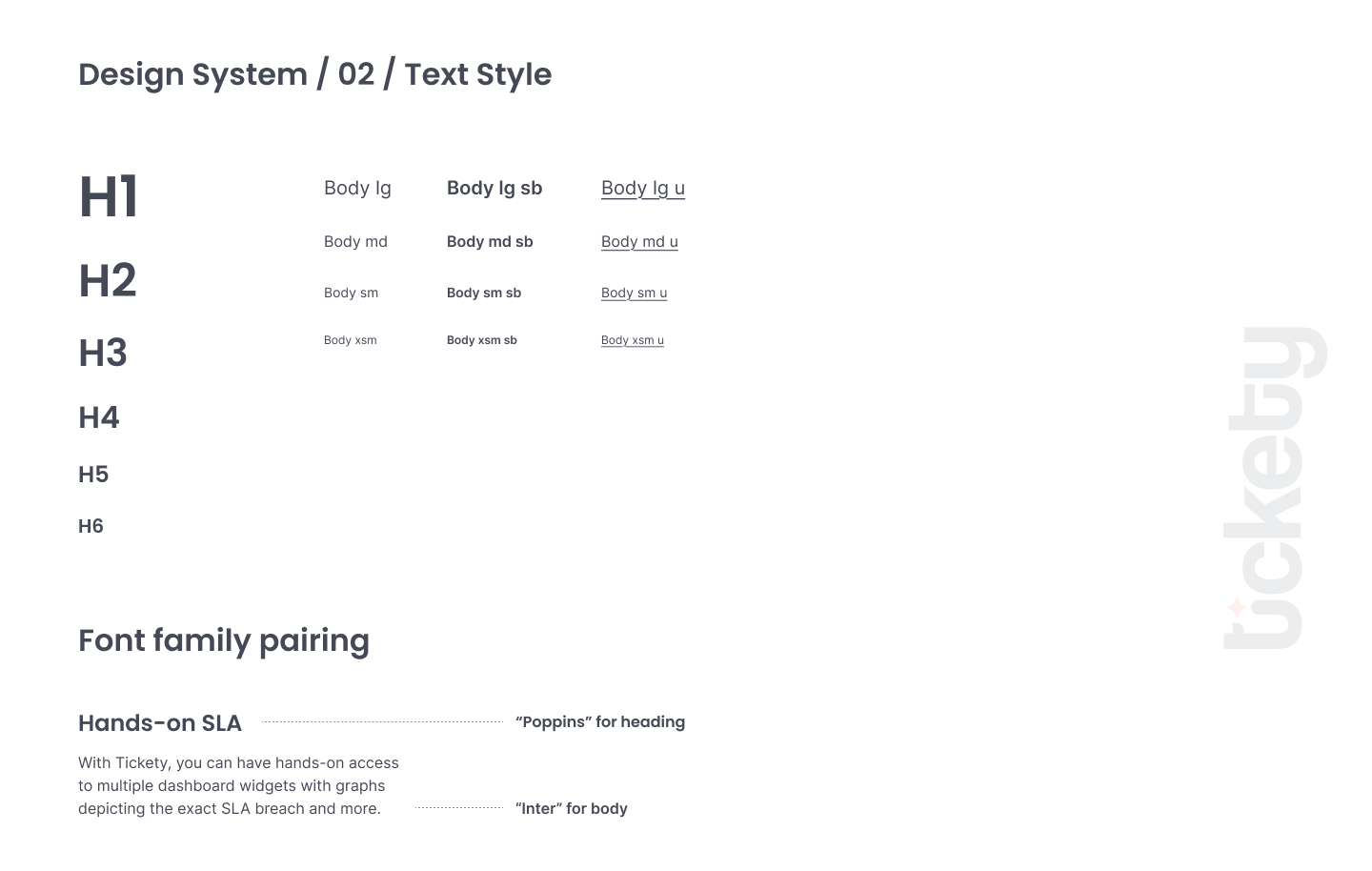Click the underlined Body md u text
Image resolution: width=1372 pixels, height=871 pixels.
[639, 242]
